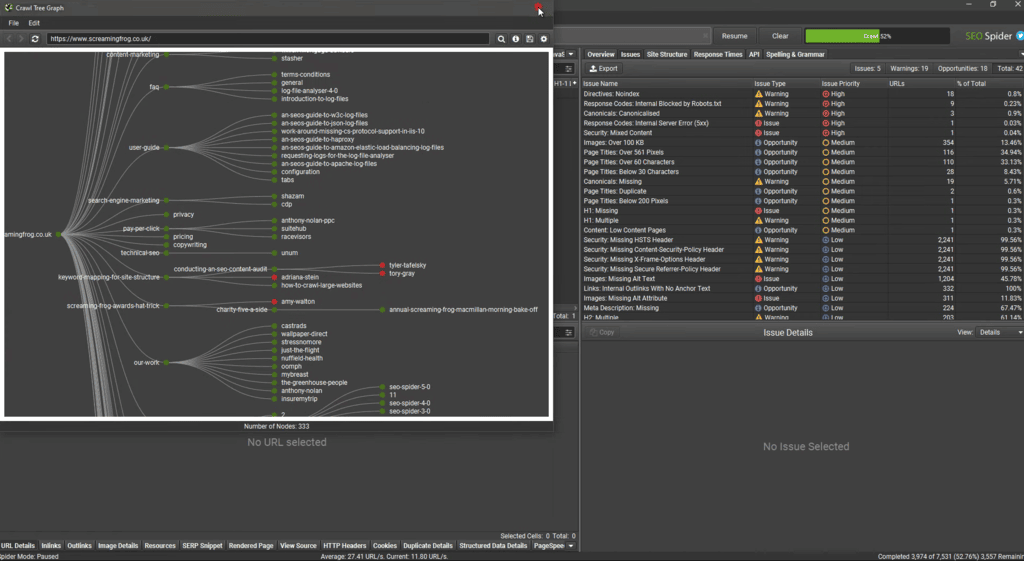Screen dimensions: 1024x561
Task: Switch to the Overview tab
Action: 600,54
